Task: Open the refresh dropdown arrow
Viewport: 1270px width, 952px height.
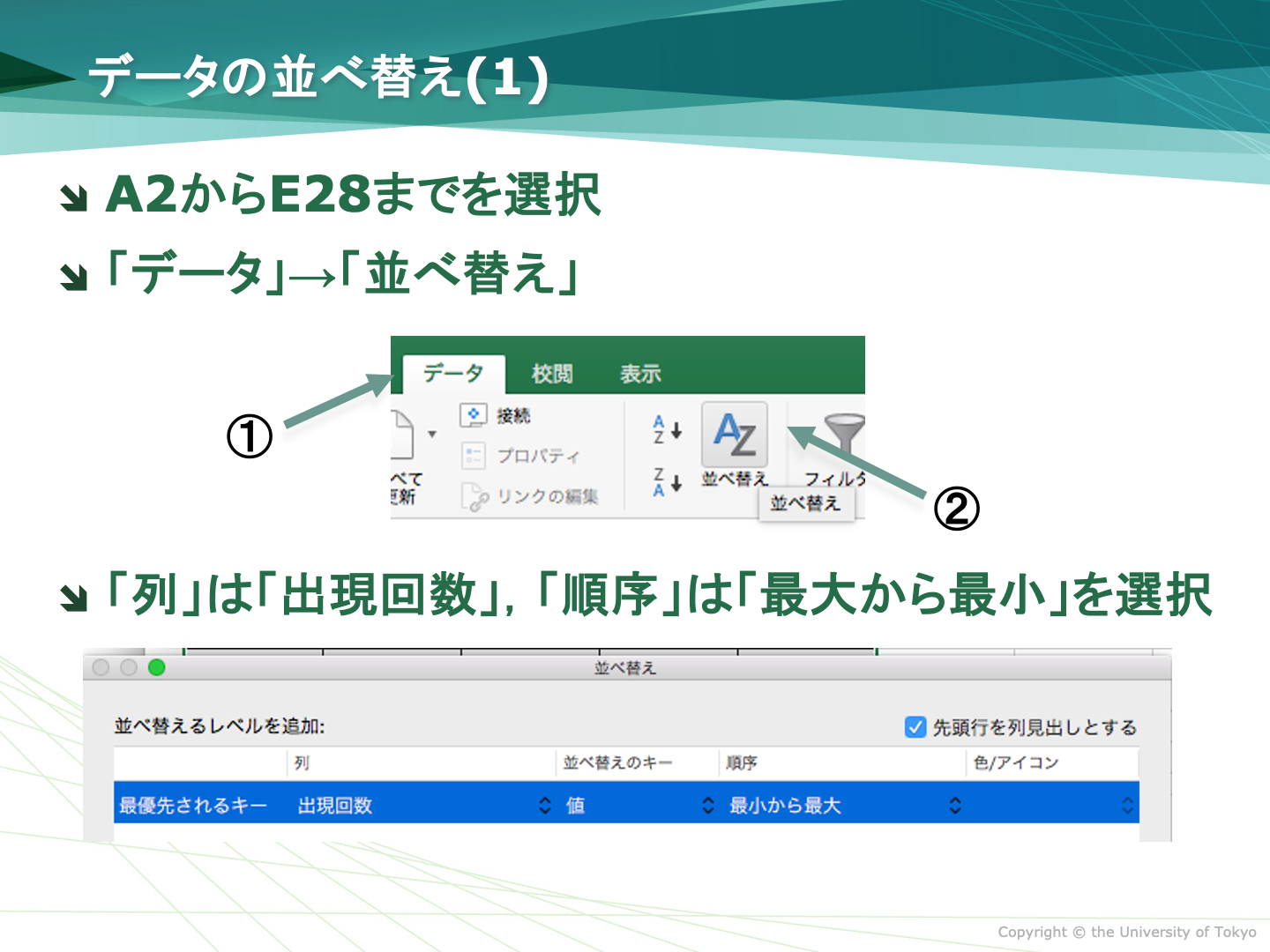Action: point(432,434)
